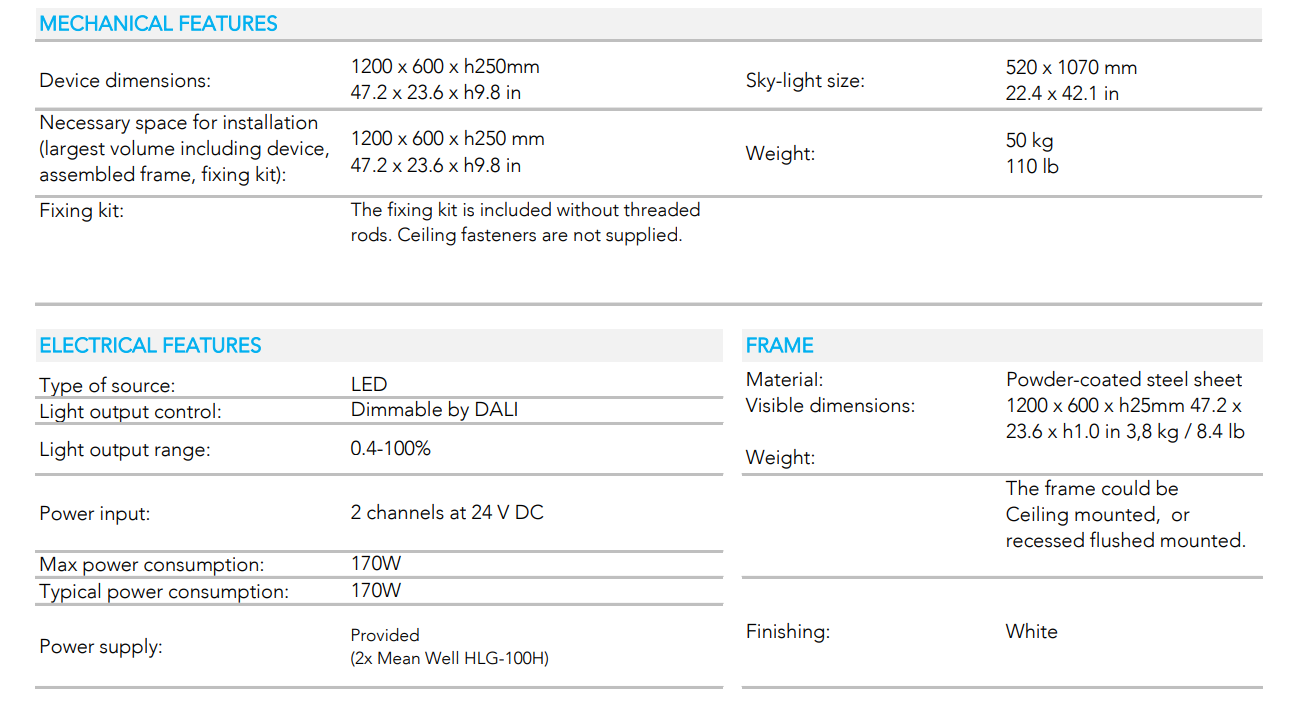The width and height of the screenshot is (1296, 726).
Task: Click the ELECTRICAL FEATURES section heading
Action: point(150,346)
